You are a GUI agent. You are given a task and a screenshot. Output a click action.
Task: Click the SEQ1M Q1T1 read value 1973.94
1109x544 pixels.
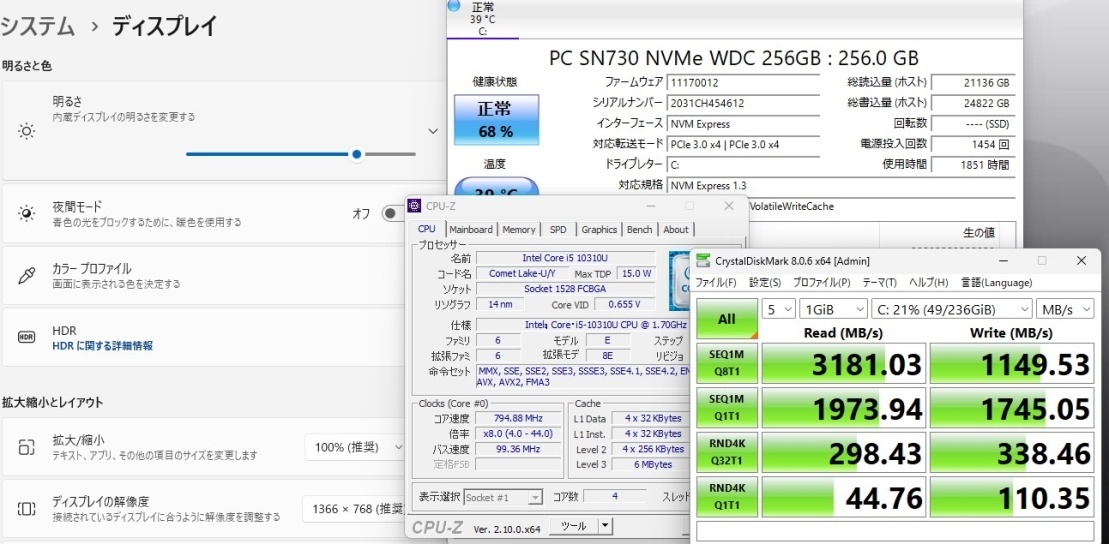click(844, 408)
